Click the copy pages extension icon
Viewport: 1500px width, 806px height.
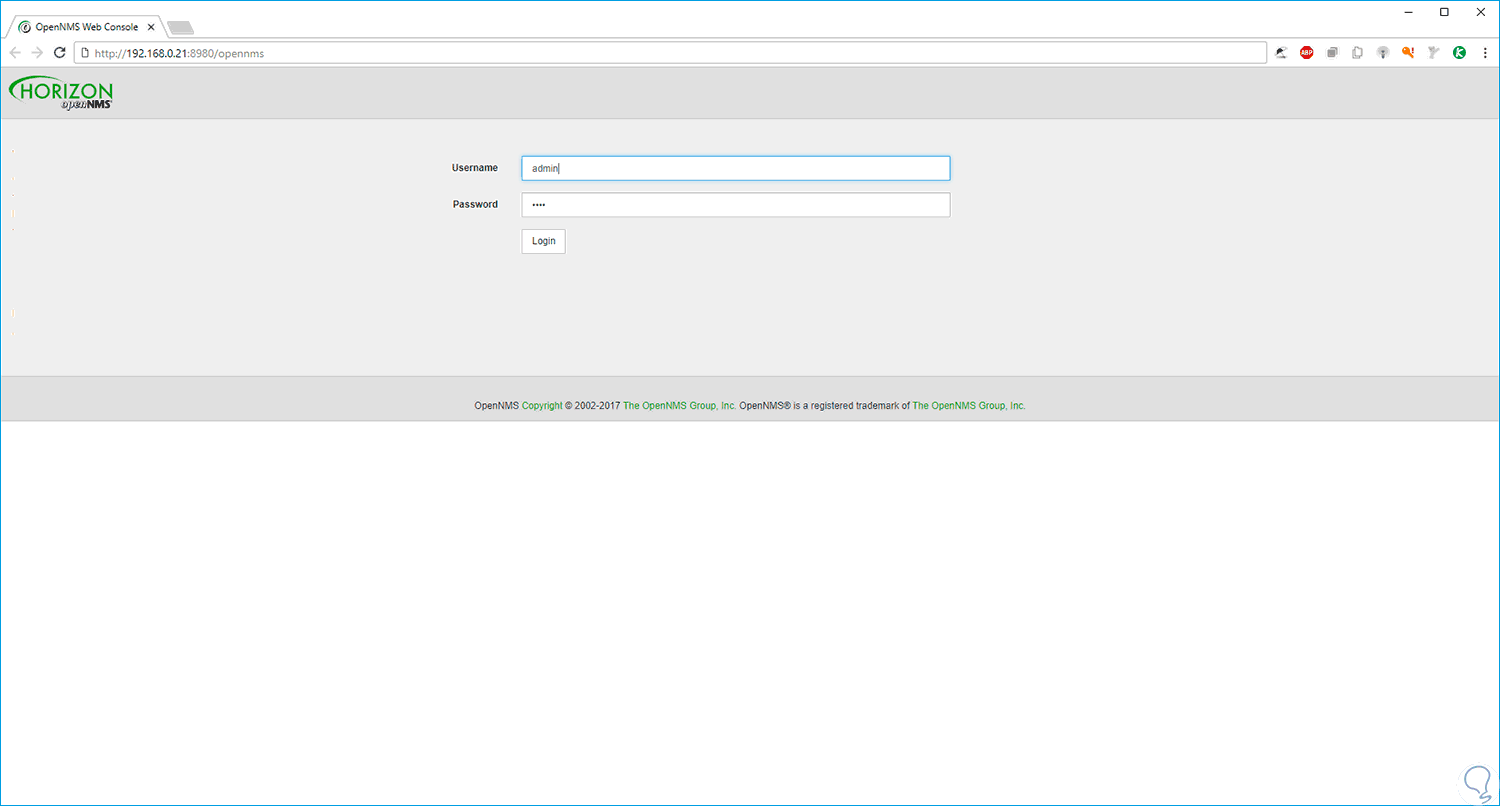point(1357,53)
